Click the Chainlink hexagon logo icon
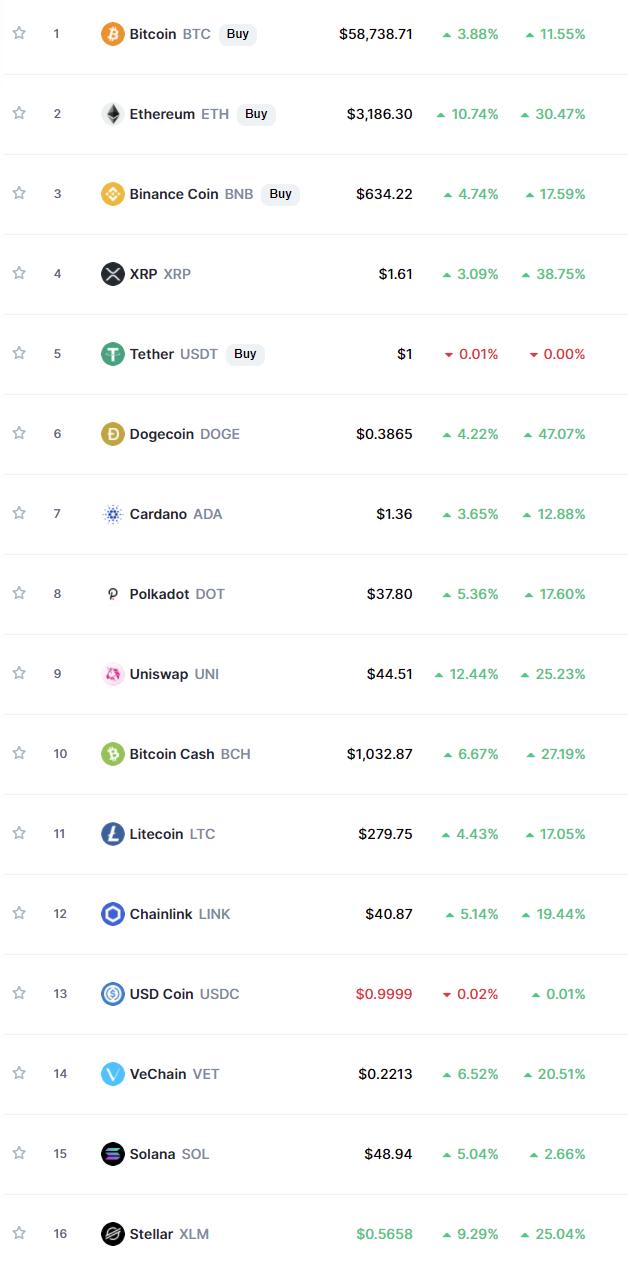 (x=113, y=914)
